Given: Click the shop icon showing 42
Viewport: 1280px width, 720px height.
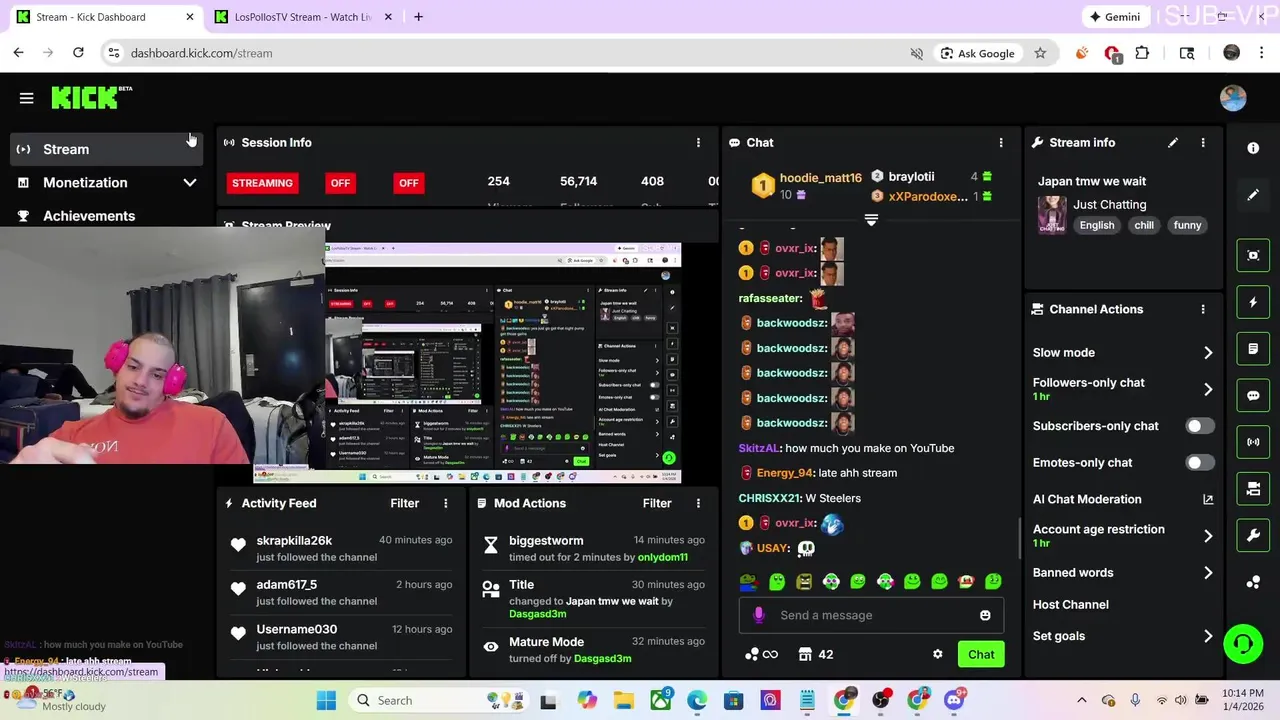Looking at the screenshot, I should [x=816, y=654].
